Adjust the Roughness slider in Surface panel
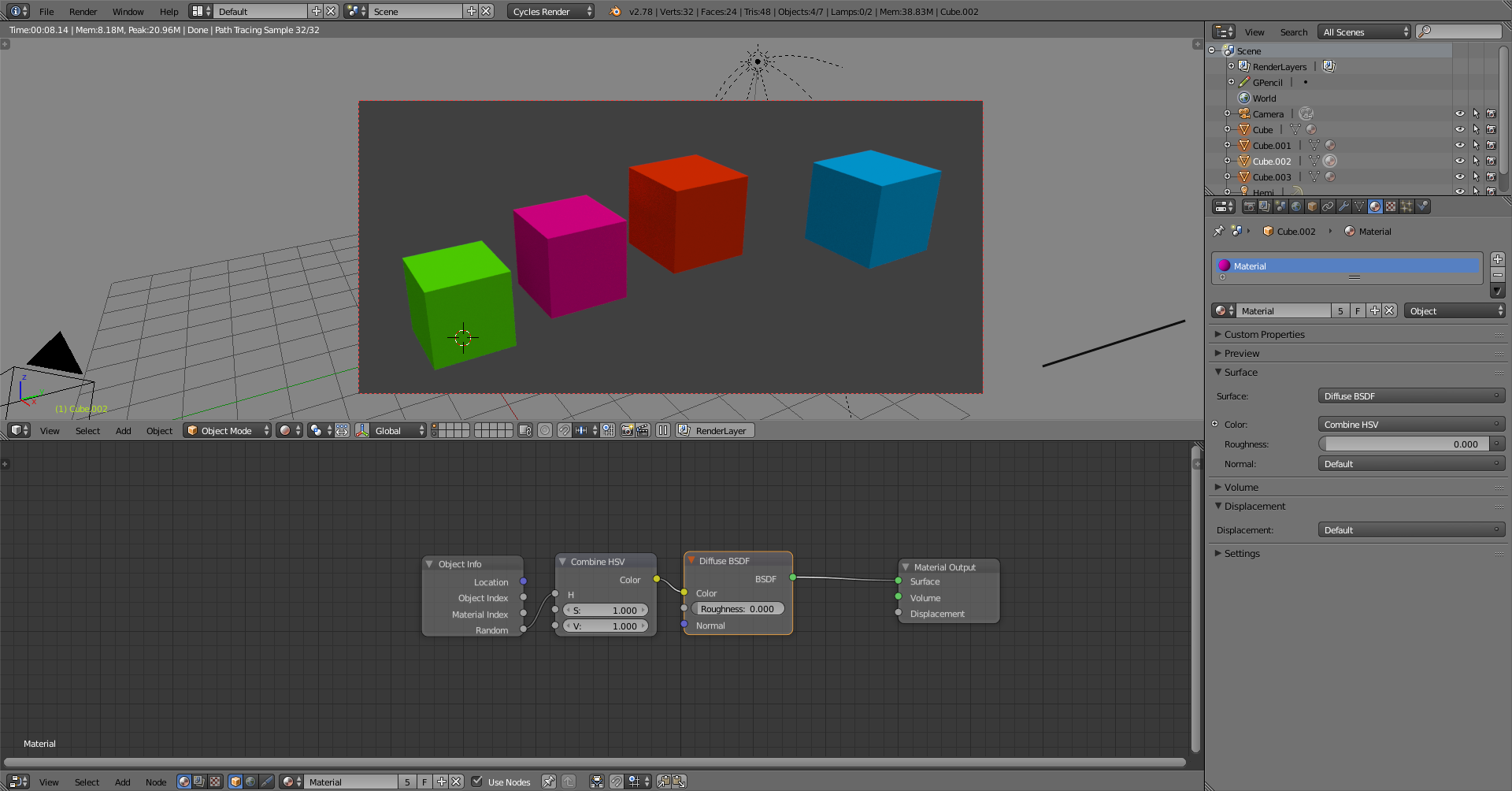Screen dimensions: 1512x791 tap(1404, 444)
